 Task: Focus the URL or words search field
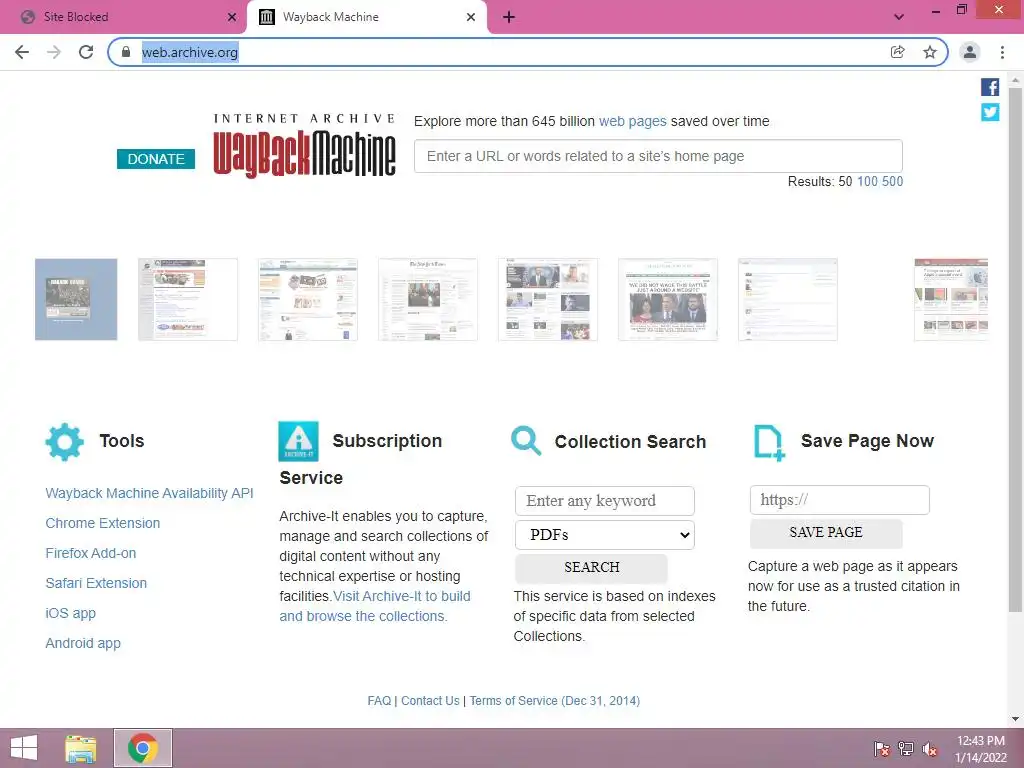pos(658,156)
